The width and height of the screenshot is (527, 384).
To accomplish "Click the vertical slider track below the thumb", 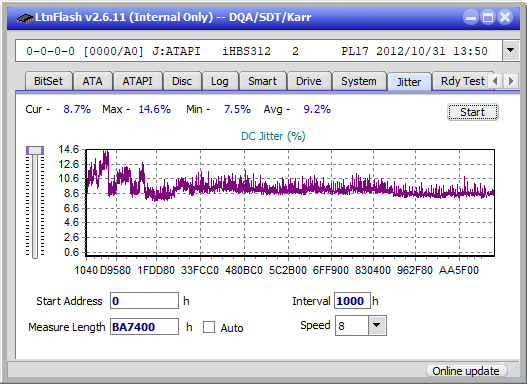I will pyautogui.click(x=35, y=207).
